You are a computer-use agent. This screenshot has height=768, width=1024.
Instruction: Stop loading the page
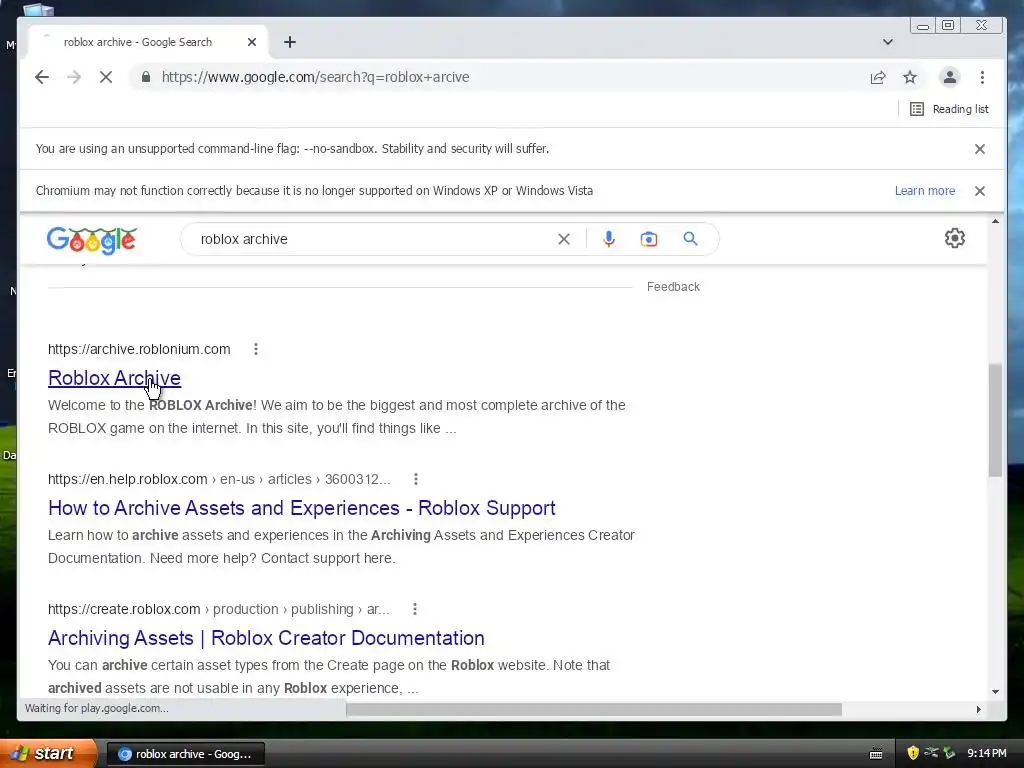pyautogui.click(x=106, y=77)
